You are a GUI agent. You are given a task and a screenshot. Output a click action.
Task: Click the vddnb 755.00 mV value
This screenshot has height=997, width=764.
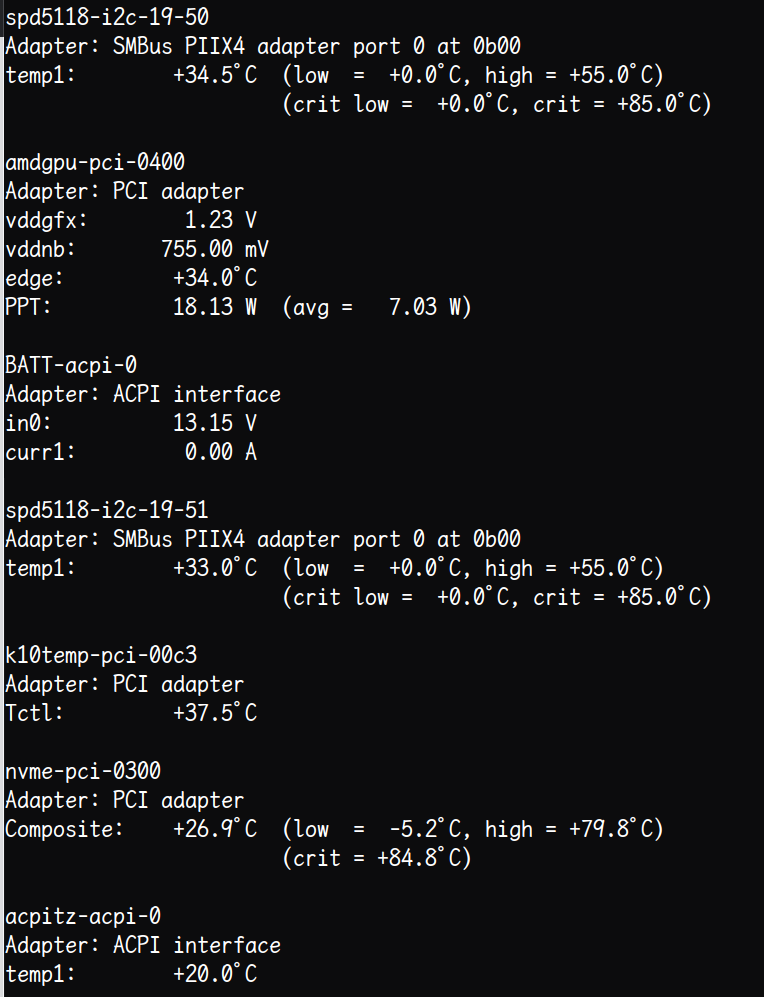(x=214, y=249)
